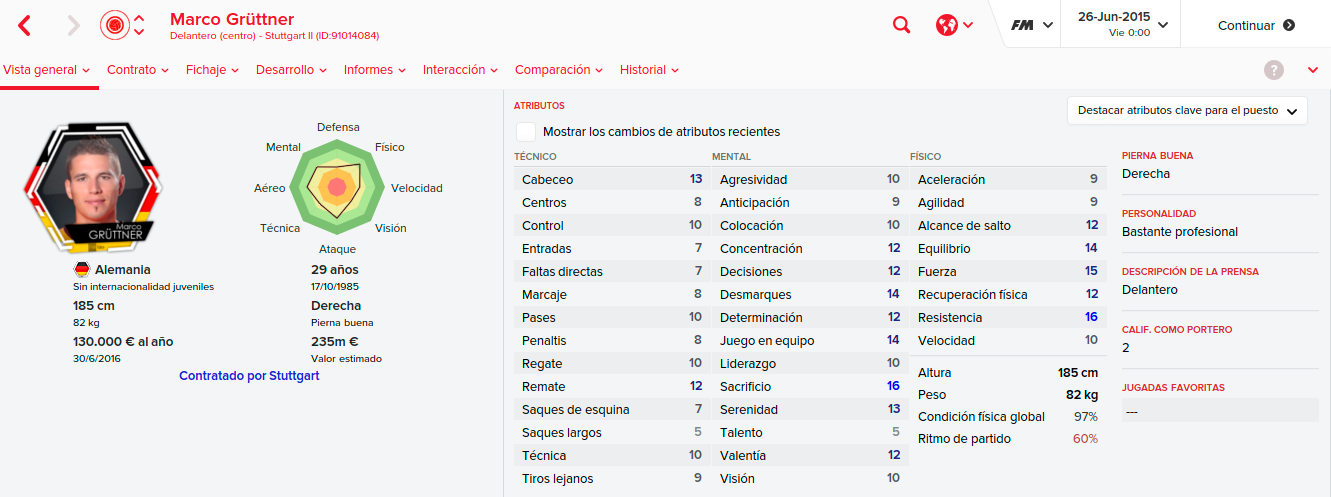Open the help question mark icon

pyautogui.click(x=1274, y=70)
